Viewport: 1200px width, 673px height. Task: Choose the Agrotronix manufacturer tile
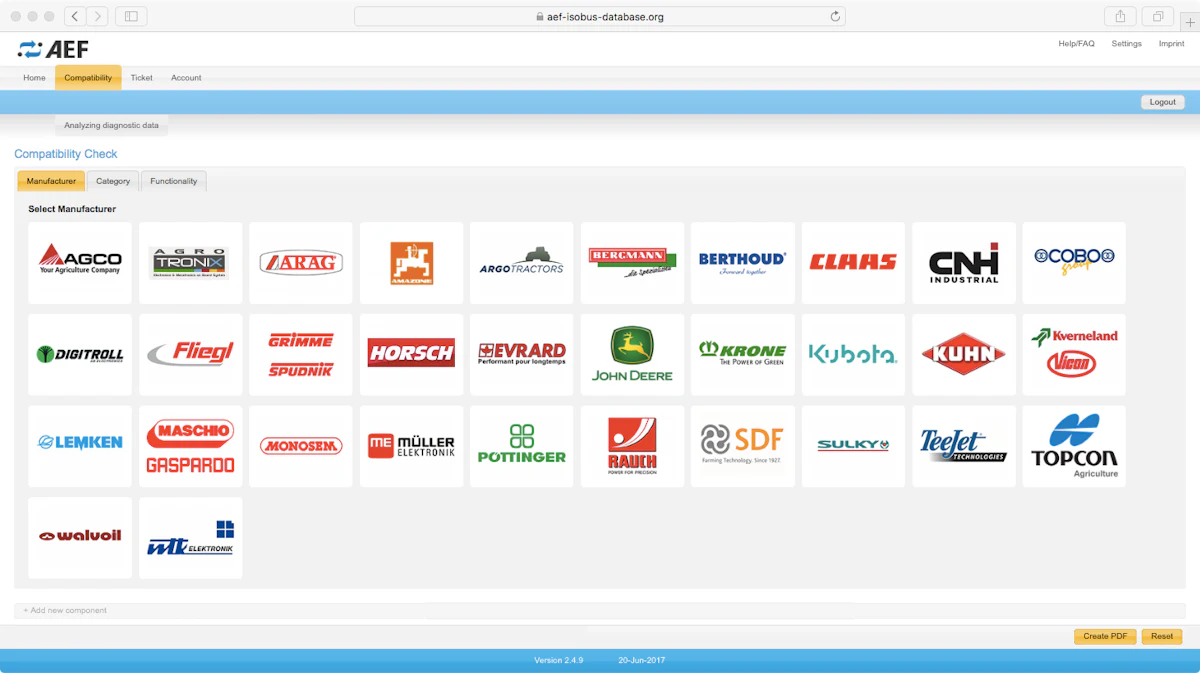pyautogui.click(x=191, y=263)
